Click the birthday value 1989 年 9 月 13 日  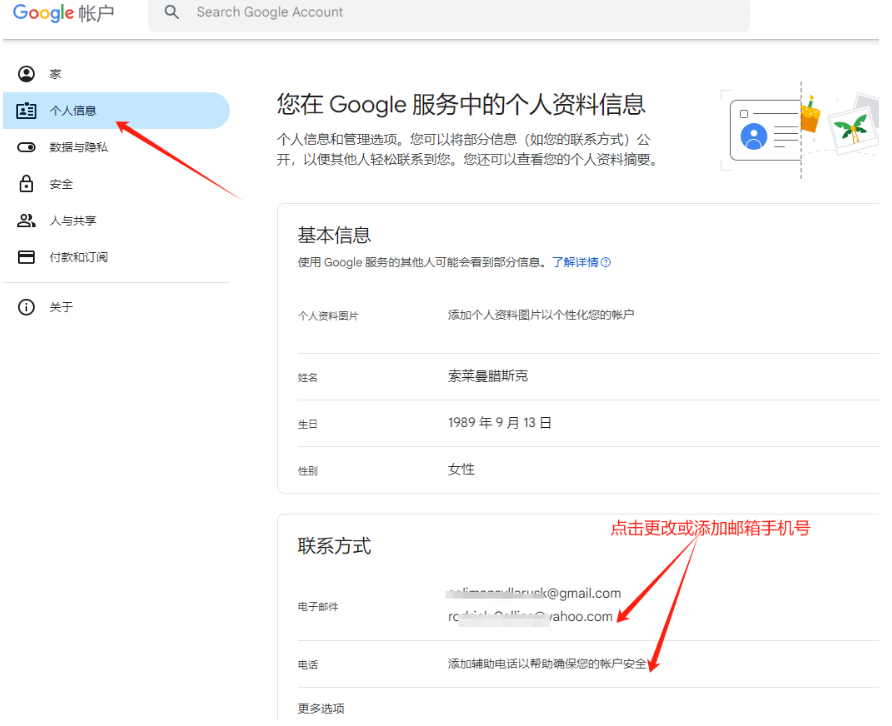pyautogui.click(x=500, y=423)
